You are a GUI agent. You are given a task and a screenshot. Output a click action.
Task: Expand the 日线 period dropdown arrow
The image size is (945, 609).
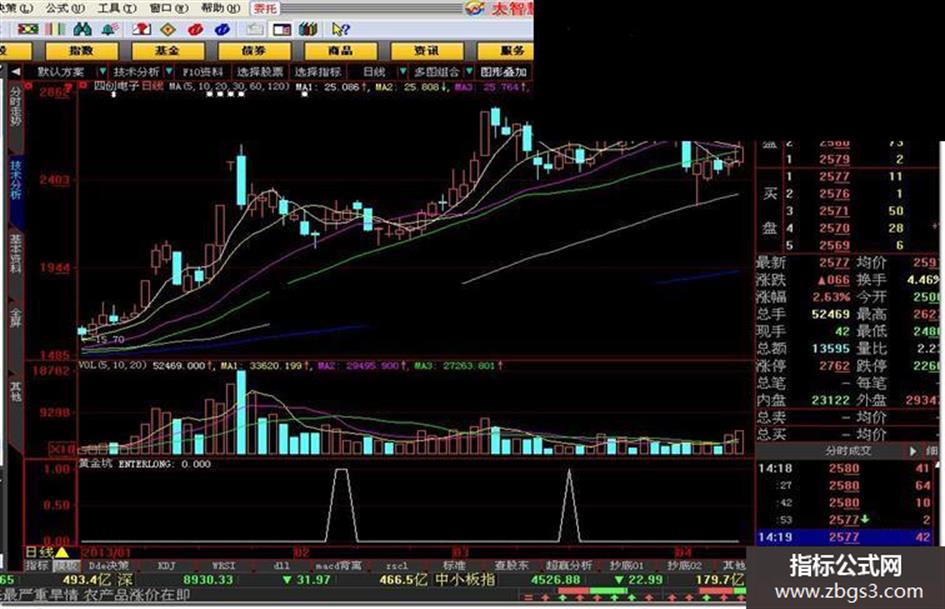pyautogui.click(x=403, y=72)
